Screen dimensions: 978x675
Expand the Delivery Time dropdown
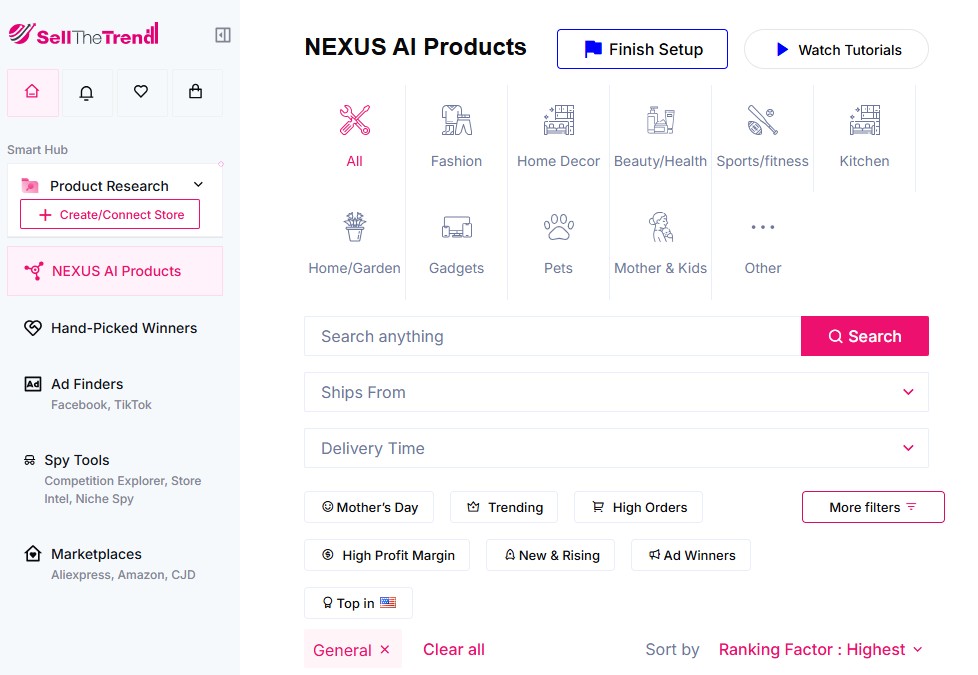(615, 448)
